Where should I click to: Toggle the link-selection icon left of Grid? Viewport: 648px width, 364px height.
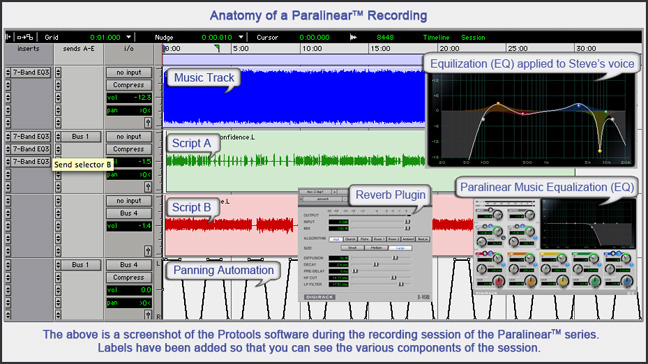point(25,37)
